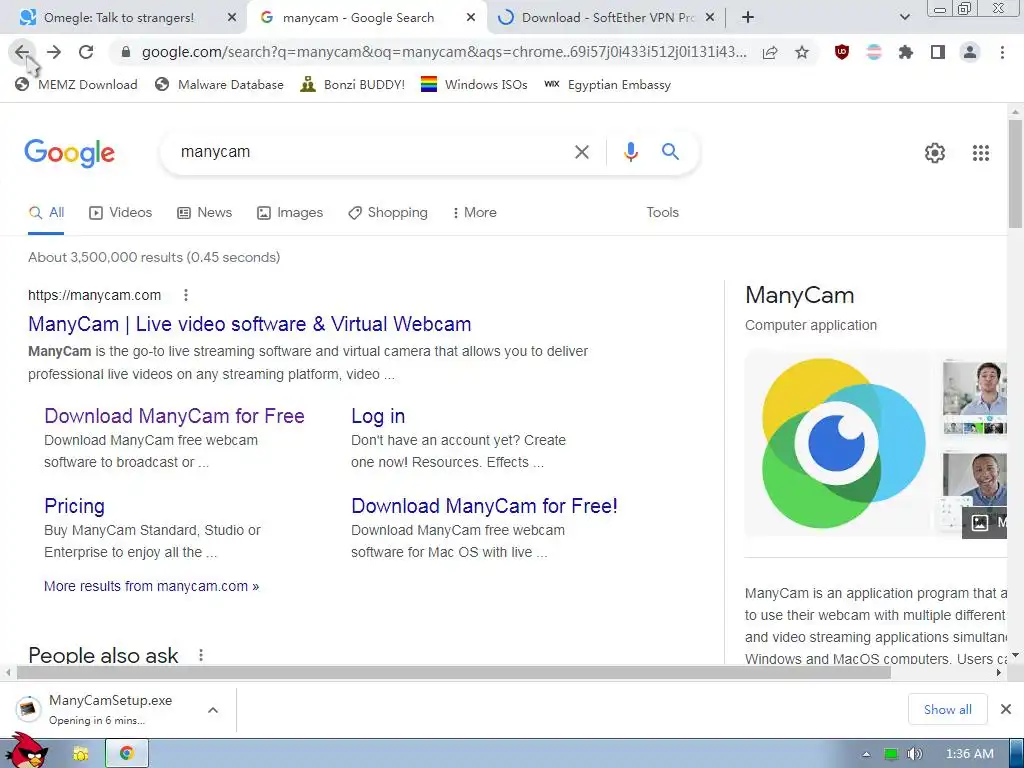This screenshot has height=768, width=1024.
Task: Open Malware Database bookmark
Action: (x=219, y=84)
